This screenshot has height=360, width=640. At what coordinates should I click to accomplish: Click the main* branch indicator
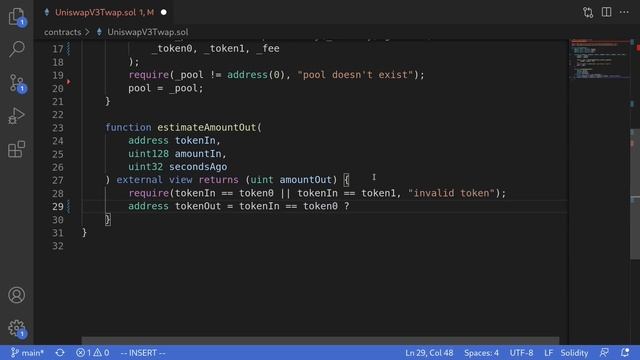coord(27,353)
